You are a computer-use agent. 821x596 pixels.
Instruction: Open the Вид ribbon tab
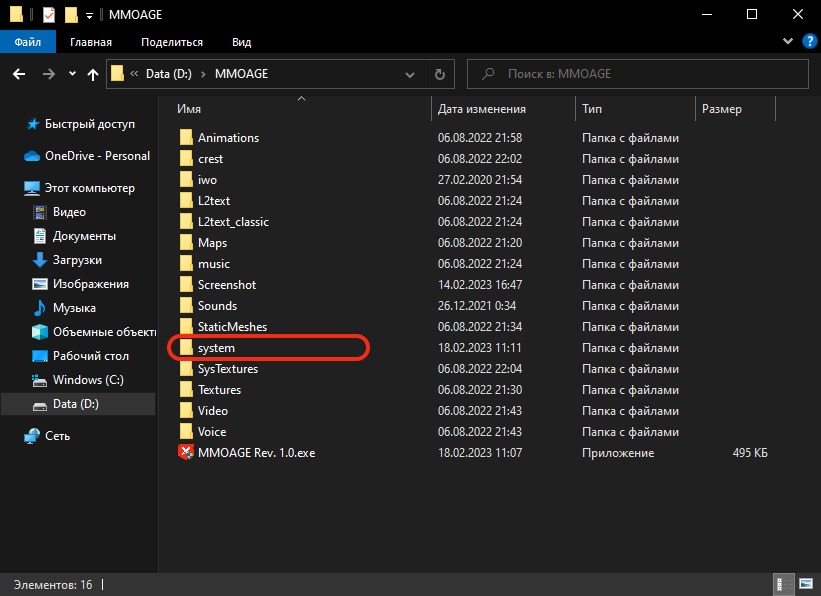tap(241, 42)
